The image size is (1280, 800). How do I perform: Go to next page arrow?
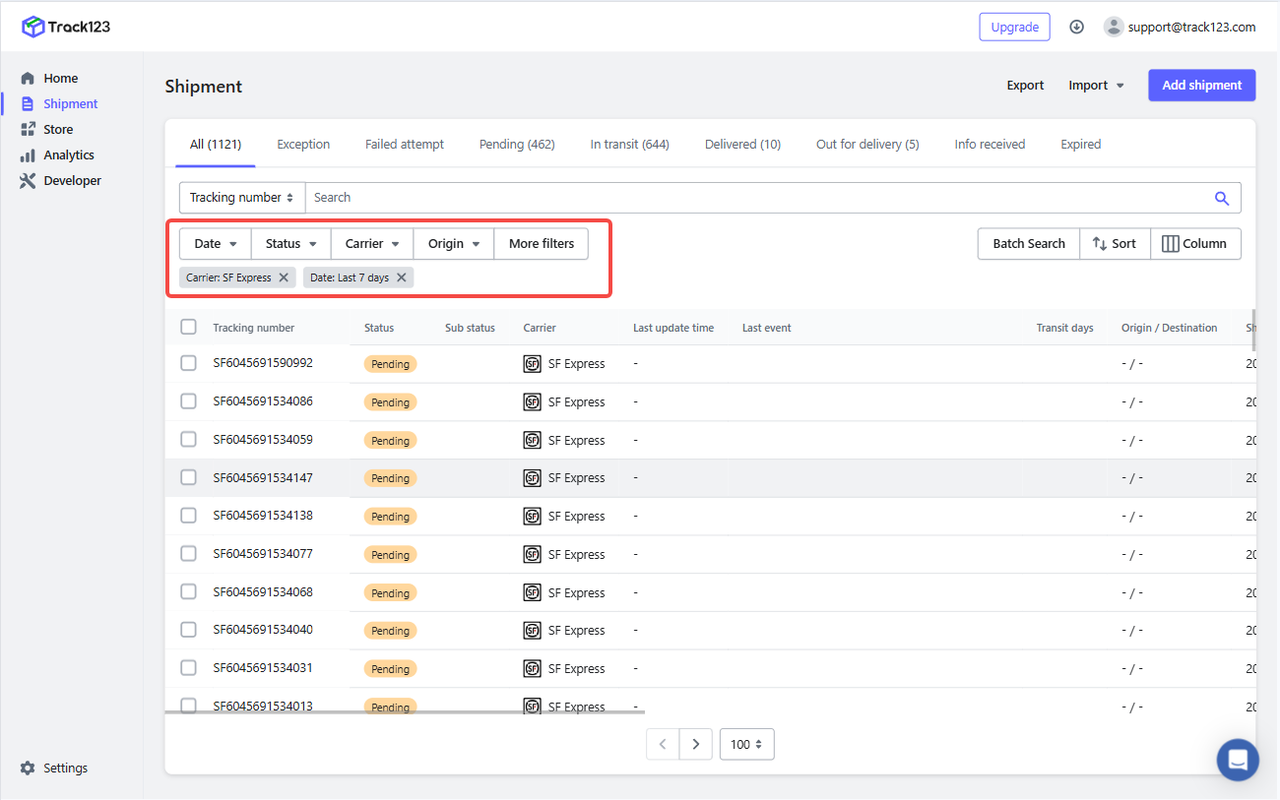click(x=695, y=744)
